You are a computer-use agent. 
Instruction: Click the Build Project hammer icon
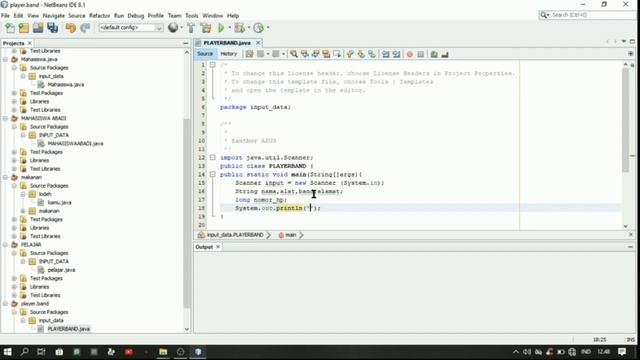click(191, 28)
